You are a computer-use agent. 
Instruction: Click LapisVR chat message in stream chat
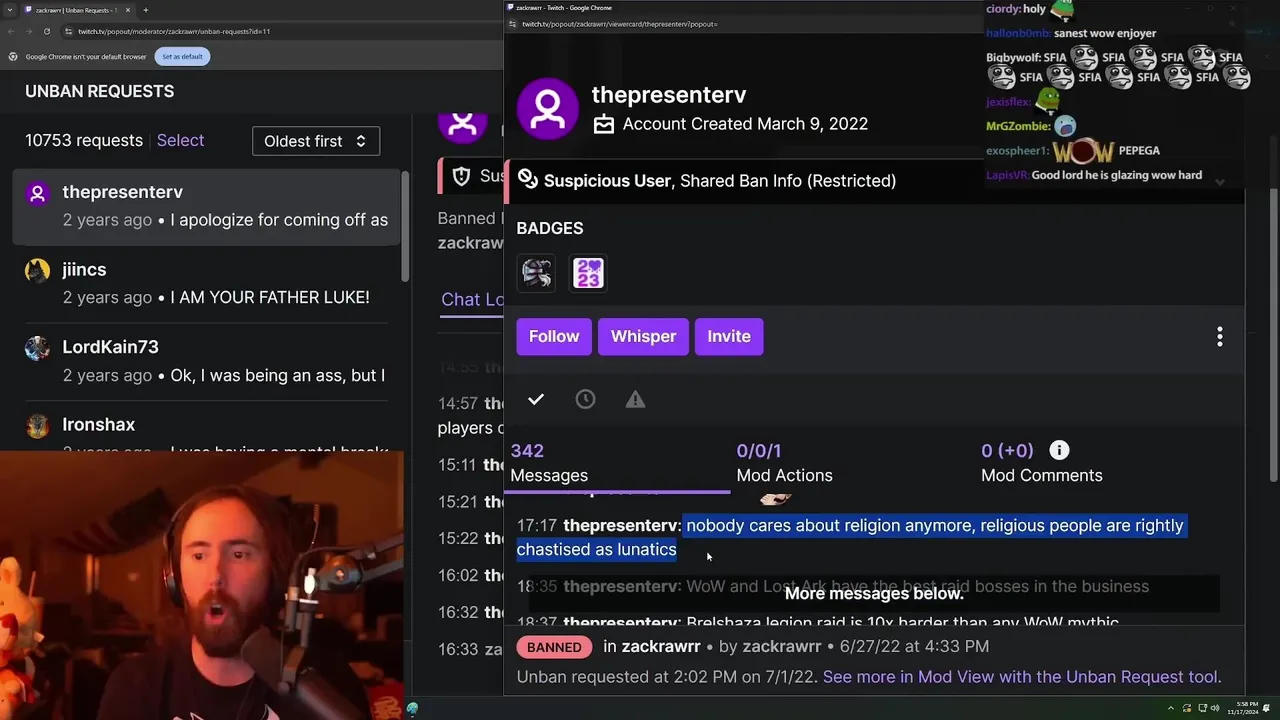click(x=1094, y=175)
